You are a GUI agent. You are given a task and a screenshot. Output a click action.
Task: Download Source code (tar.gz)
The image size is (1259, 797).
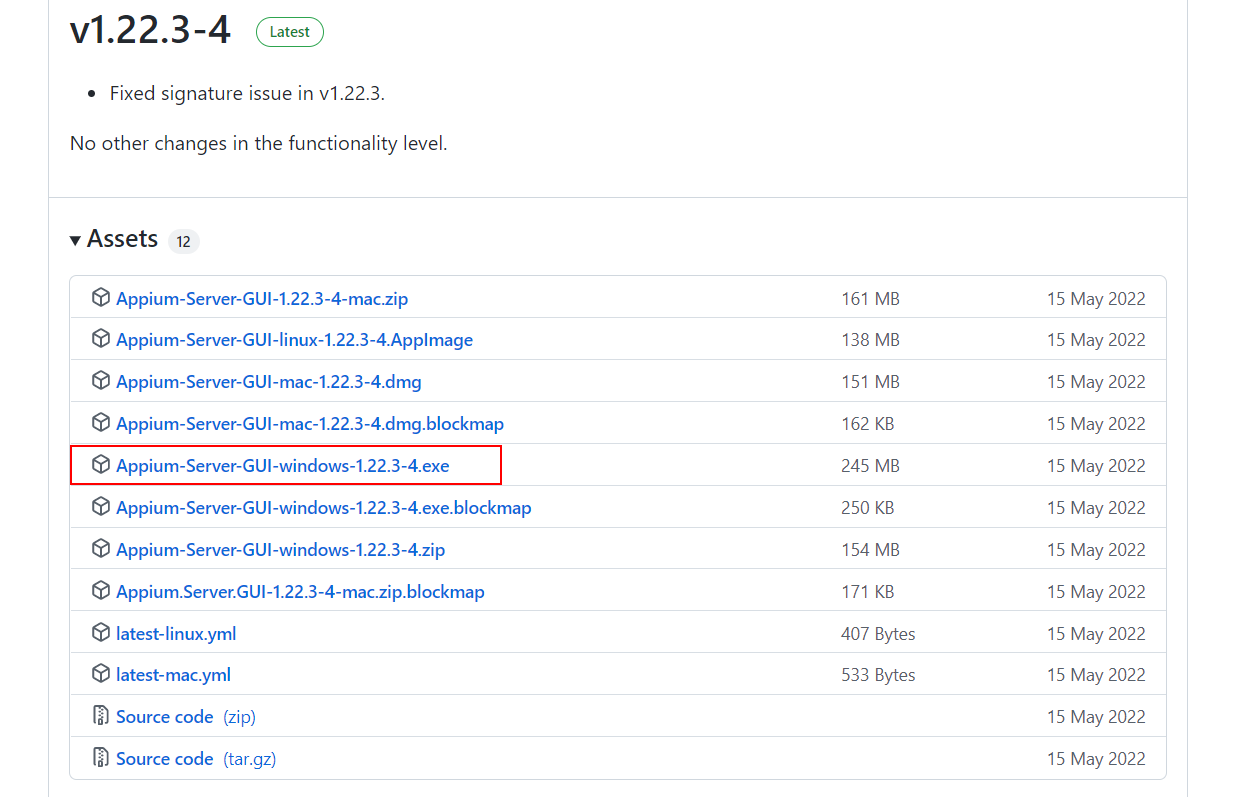point(196,759)
